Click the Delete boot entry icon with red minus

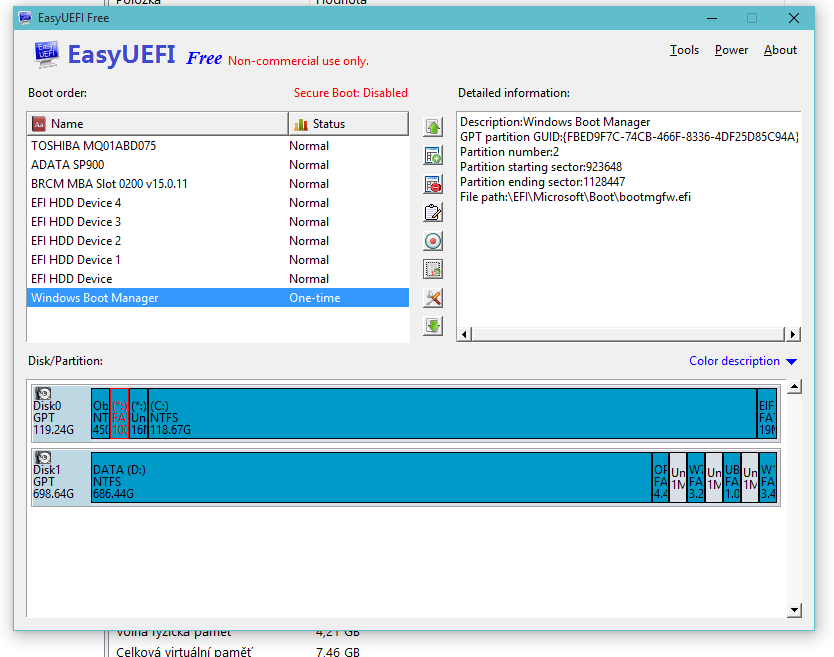tap(433, 184)
